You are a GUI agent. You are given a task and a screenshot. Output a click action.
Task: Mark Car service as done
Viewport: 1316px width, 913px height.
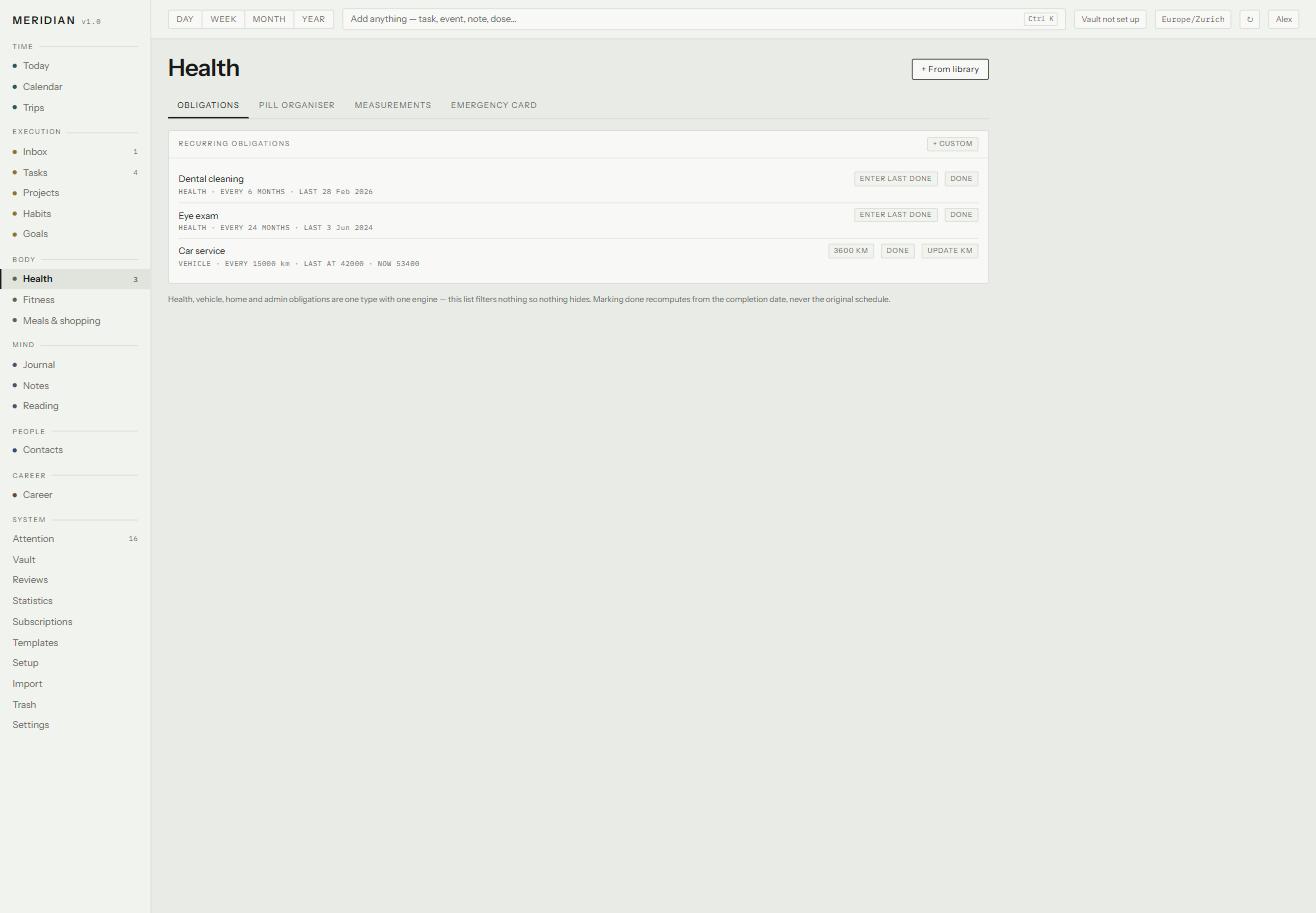(898, 251)
